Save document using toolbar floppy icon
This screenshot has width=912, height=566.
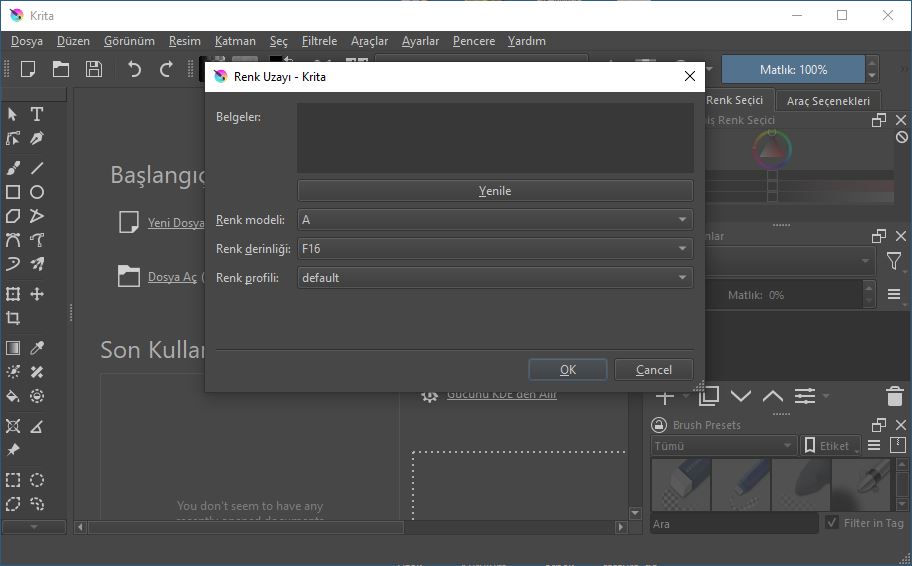click(x=94, y=69)
